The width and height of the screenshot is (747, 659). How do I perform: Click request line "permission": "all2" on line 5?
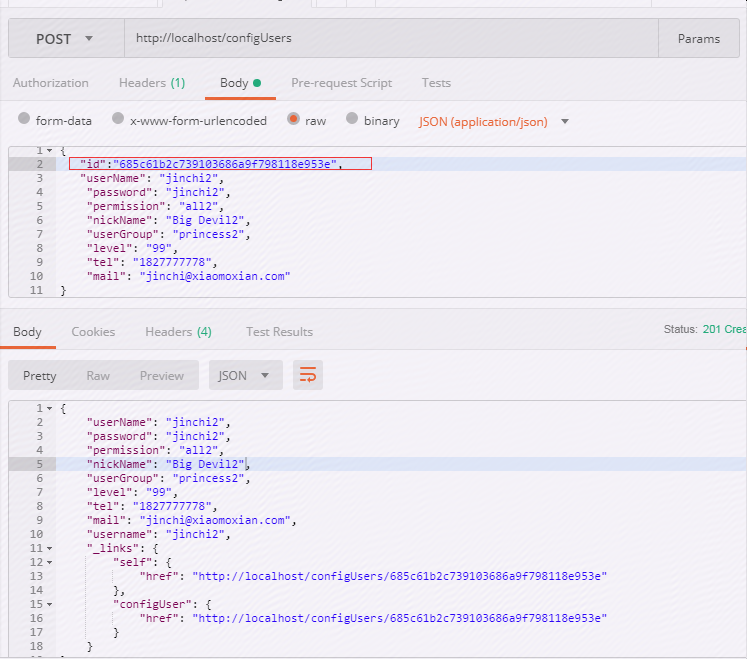tap(155, 206)
